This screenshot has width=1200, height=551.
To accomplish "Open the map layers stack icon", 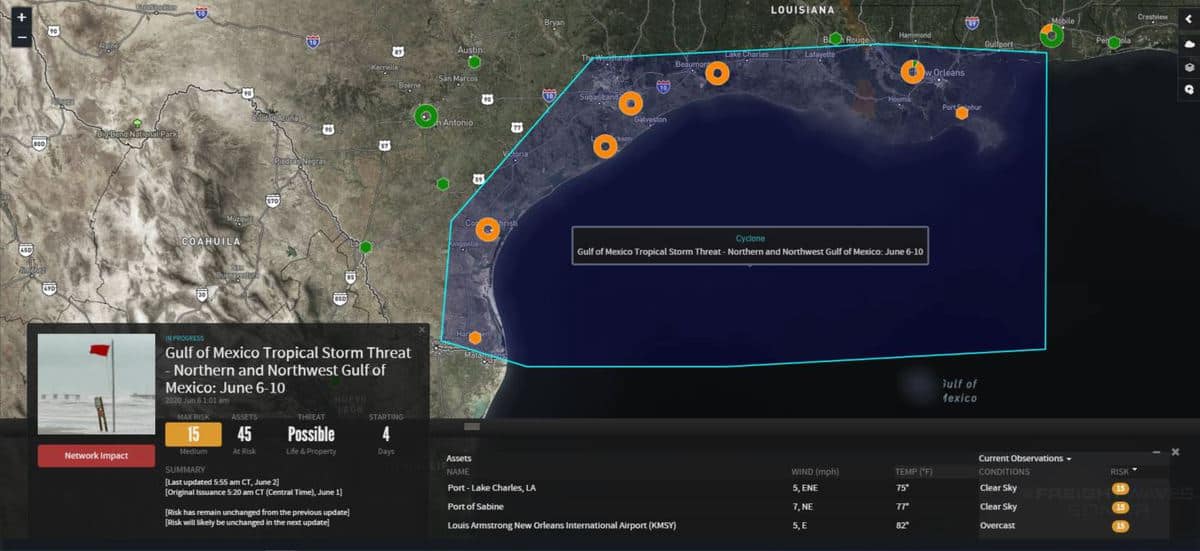I will (x=1189, y=67).
